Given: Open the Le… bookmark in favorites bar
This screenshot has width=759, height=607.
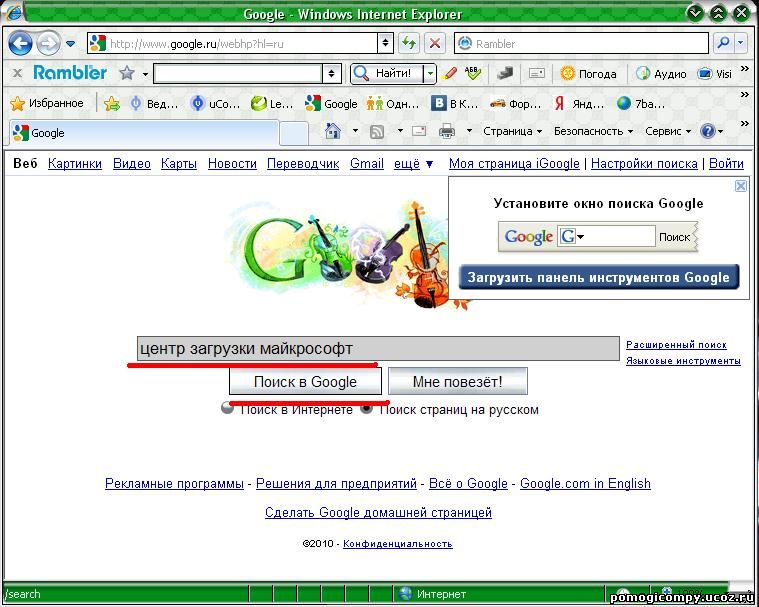Looking at the screenshot, I should coord(272,104).
